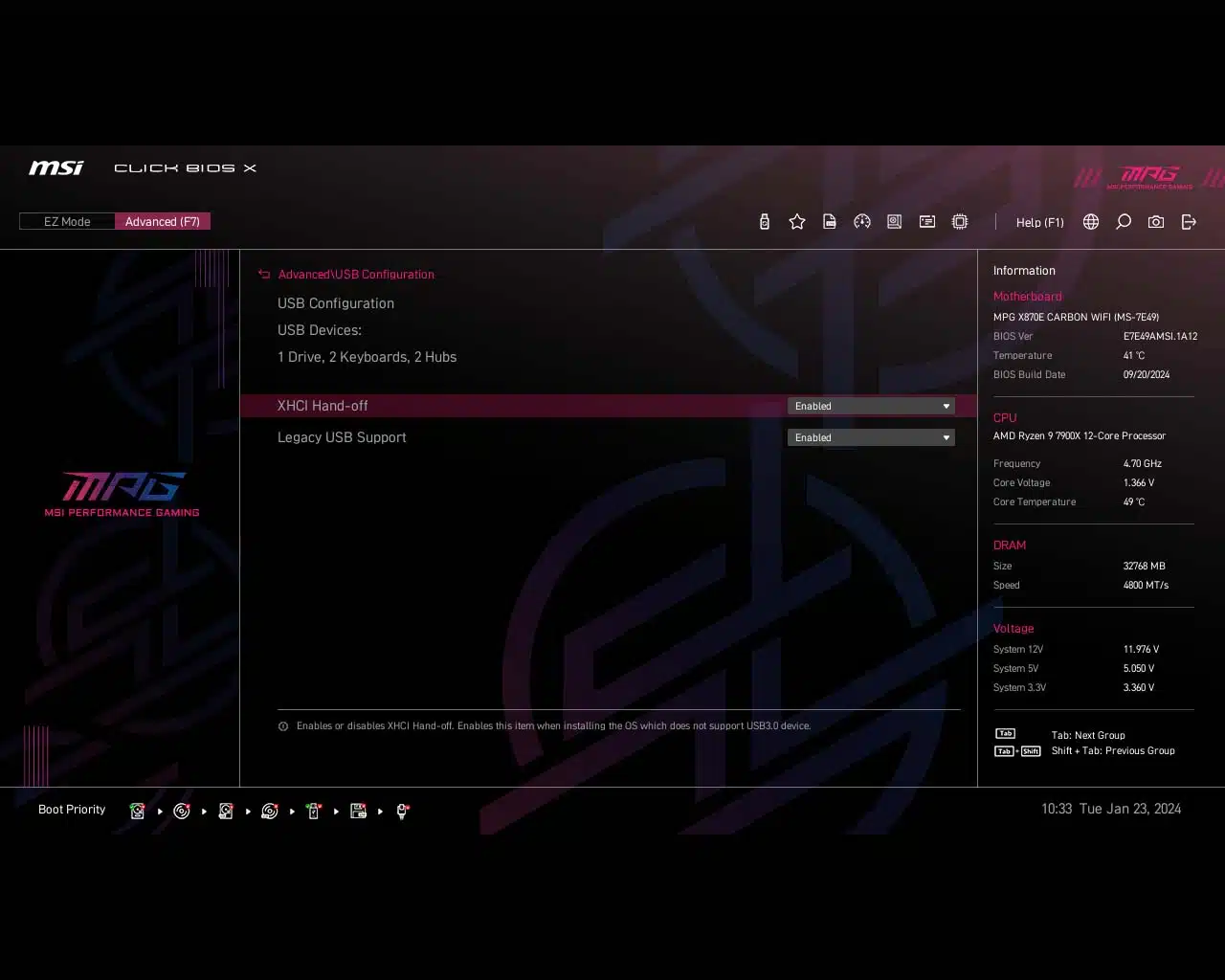Click the DRAM section heading
The height and width of the screenshot is (980, 1225).
[x=1009, y=546]
